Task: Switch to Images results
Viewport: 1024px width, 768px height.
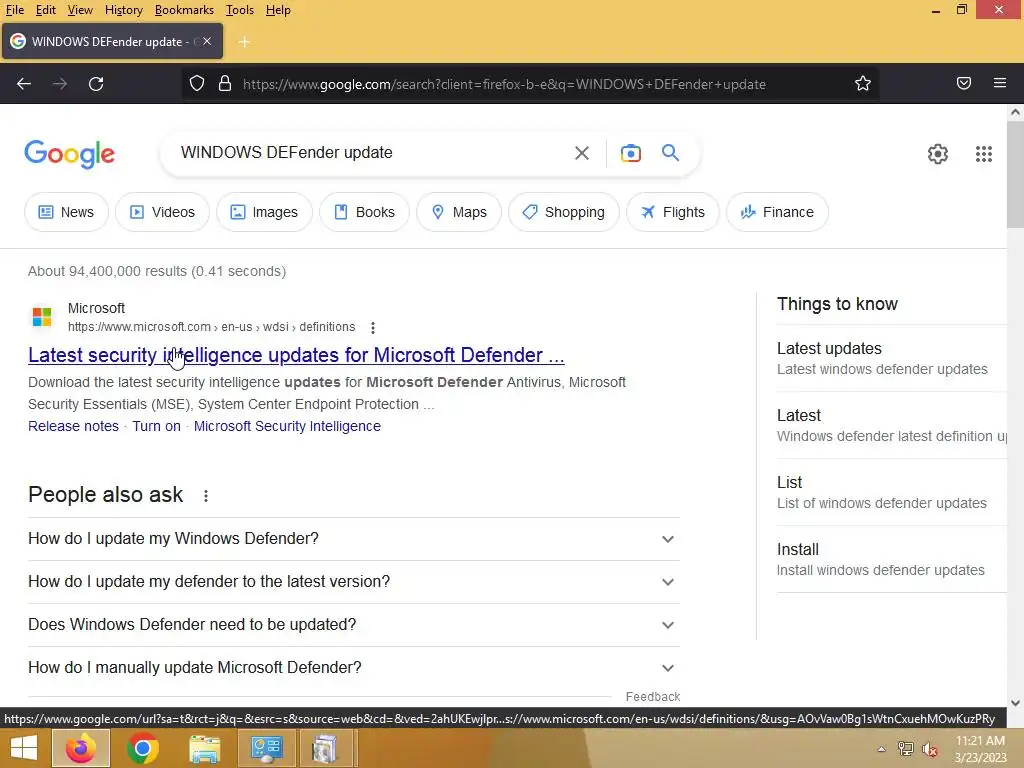Action: (264, 212)
